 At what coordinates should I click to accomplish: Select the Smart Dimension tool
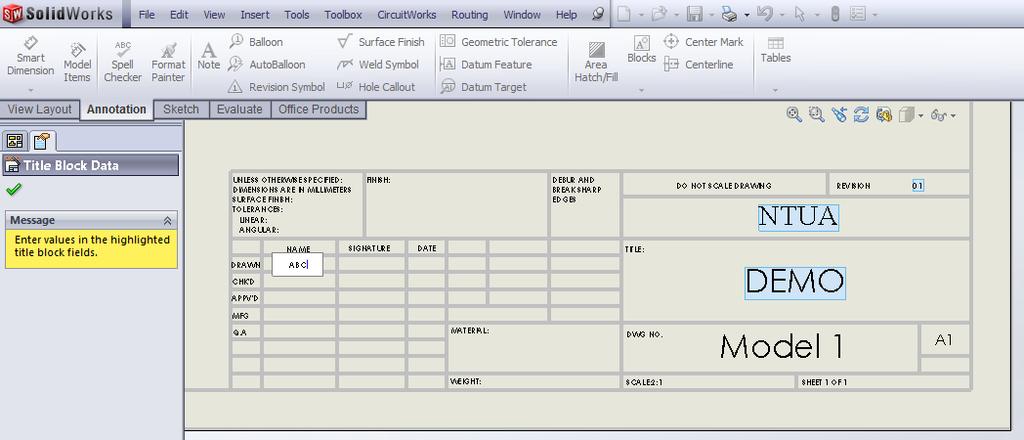click(x=30, y=57)
